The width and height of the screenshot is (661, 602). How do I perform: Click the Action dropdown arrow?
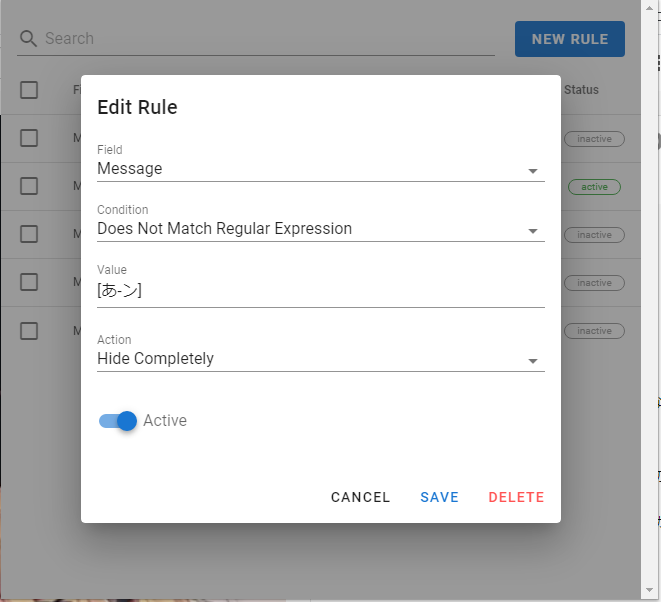533,361
